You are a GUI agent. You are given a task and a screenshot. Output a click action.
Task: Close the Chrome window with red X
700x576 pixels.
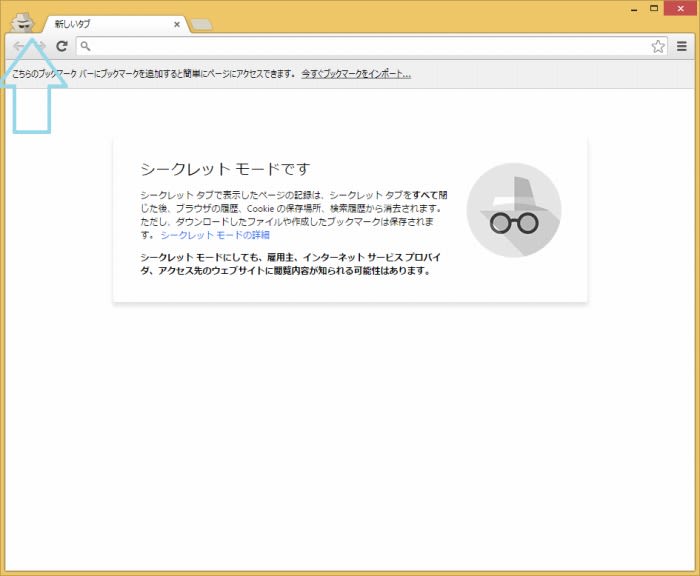coord(682,8)
